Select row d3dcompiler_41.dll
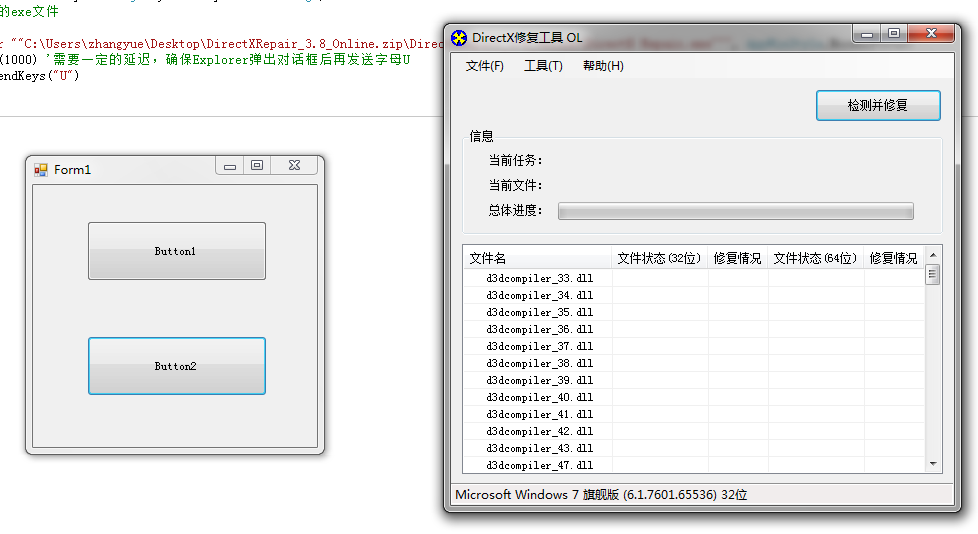This screenshot has width=978, height=534. pyautogui.click(x=694, y=414)
